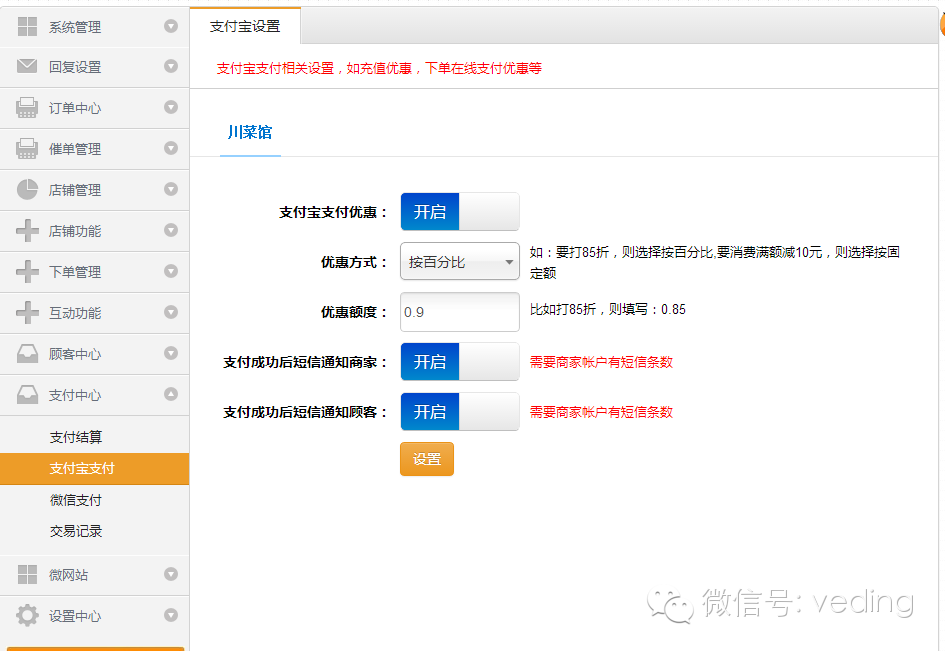Expand 店铺管理 with its arrow
This screenshot has width=945, height=651.
click(x=171, y=189)
